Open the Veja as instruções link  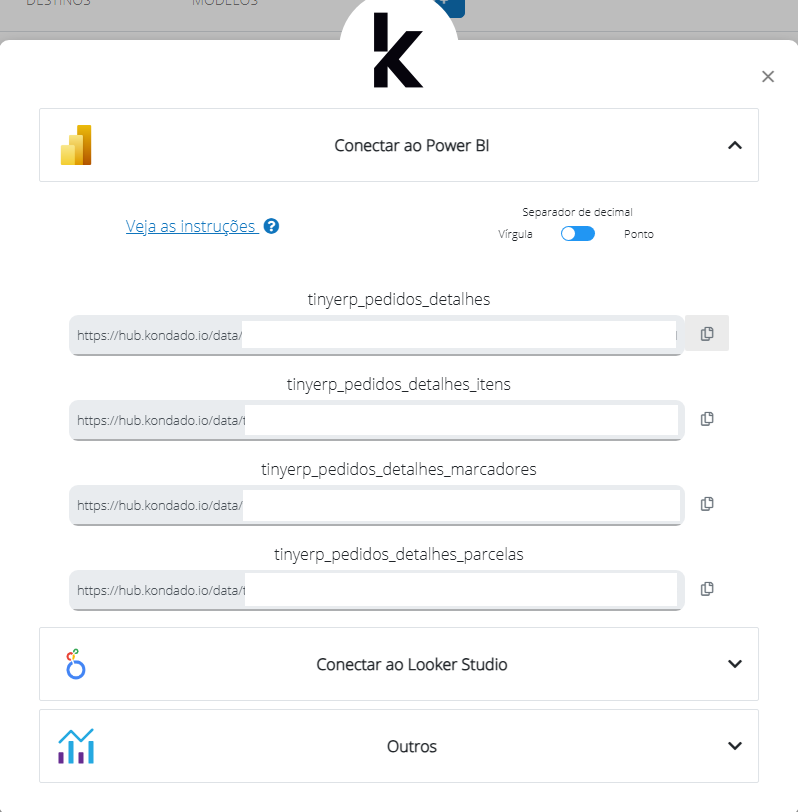190,226
